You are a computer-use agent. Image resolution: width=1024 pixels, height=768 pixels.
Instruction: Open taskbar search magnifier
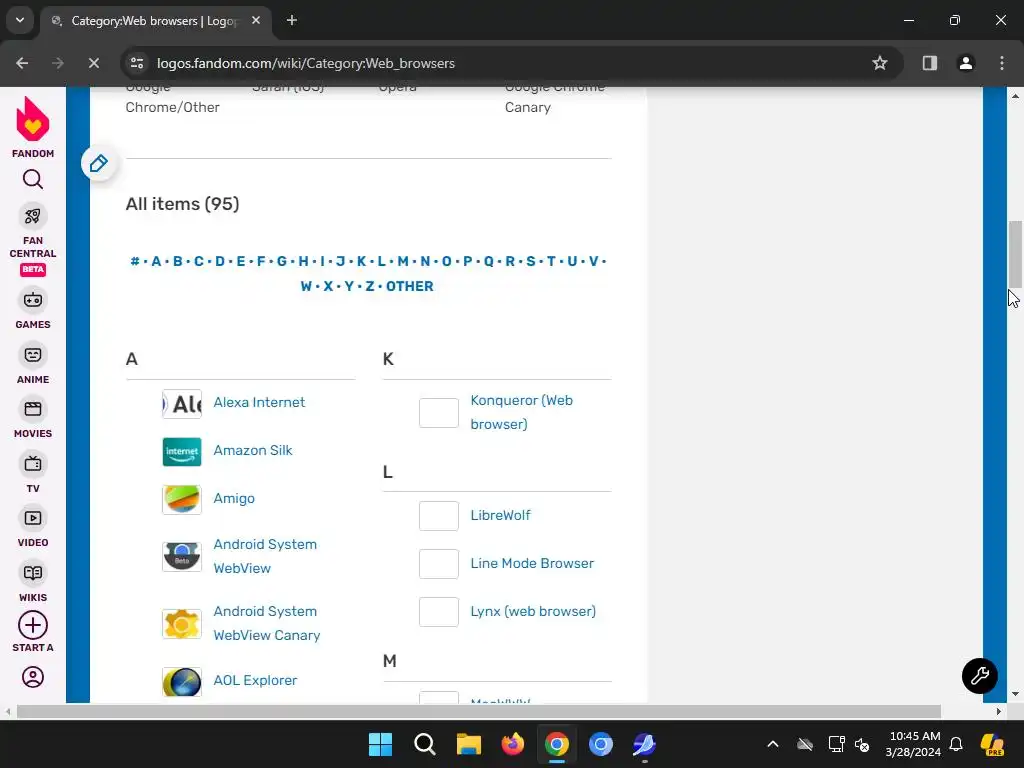click(x=424, y=744)
